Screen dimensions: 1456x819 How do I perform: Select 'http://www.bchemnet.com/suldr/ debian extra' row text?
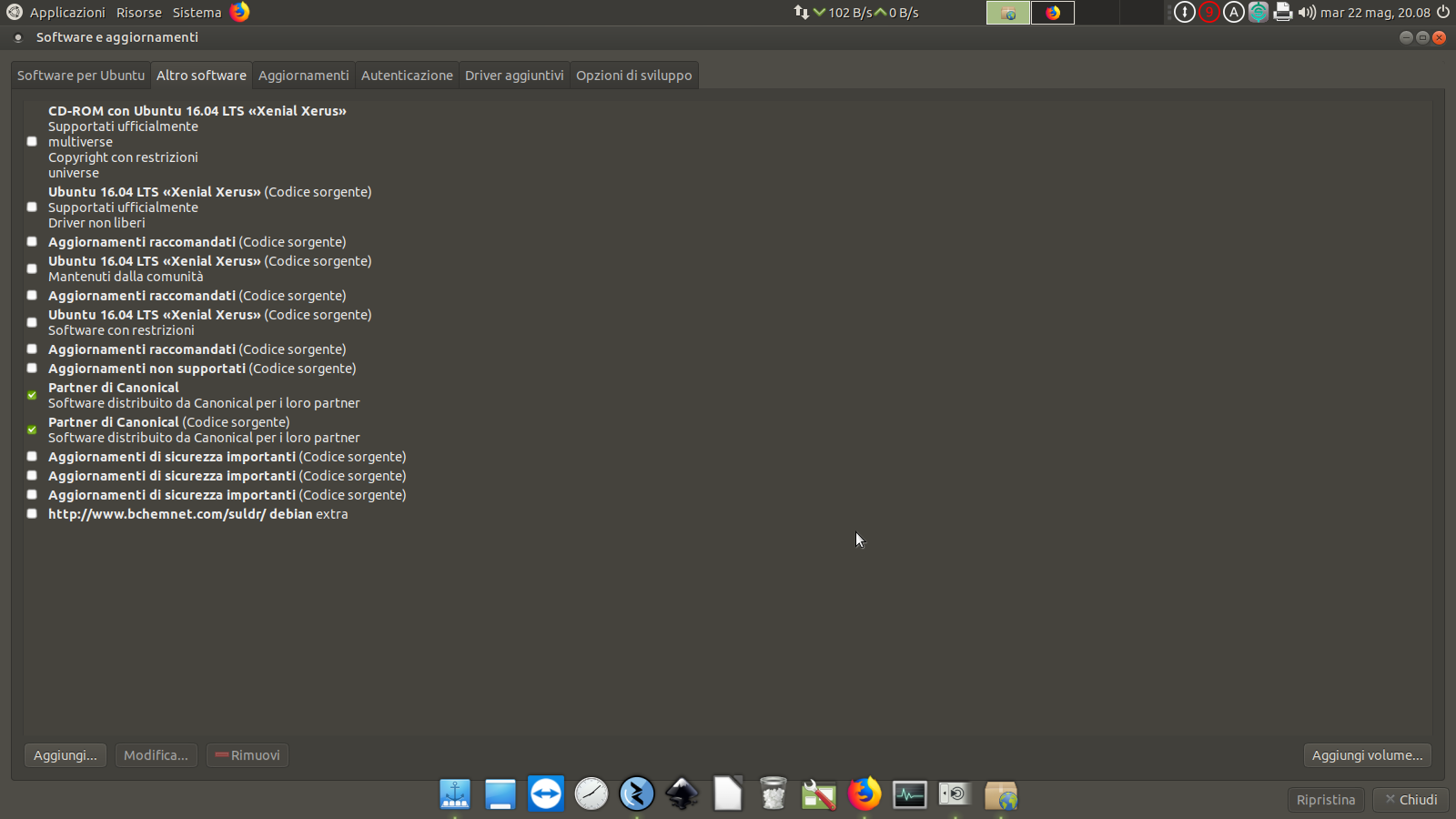[x=197, y=514]
